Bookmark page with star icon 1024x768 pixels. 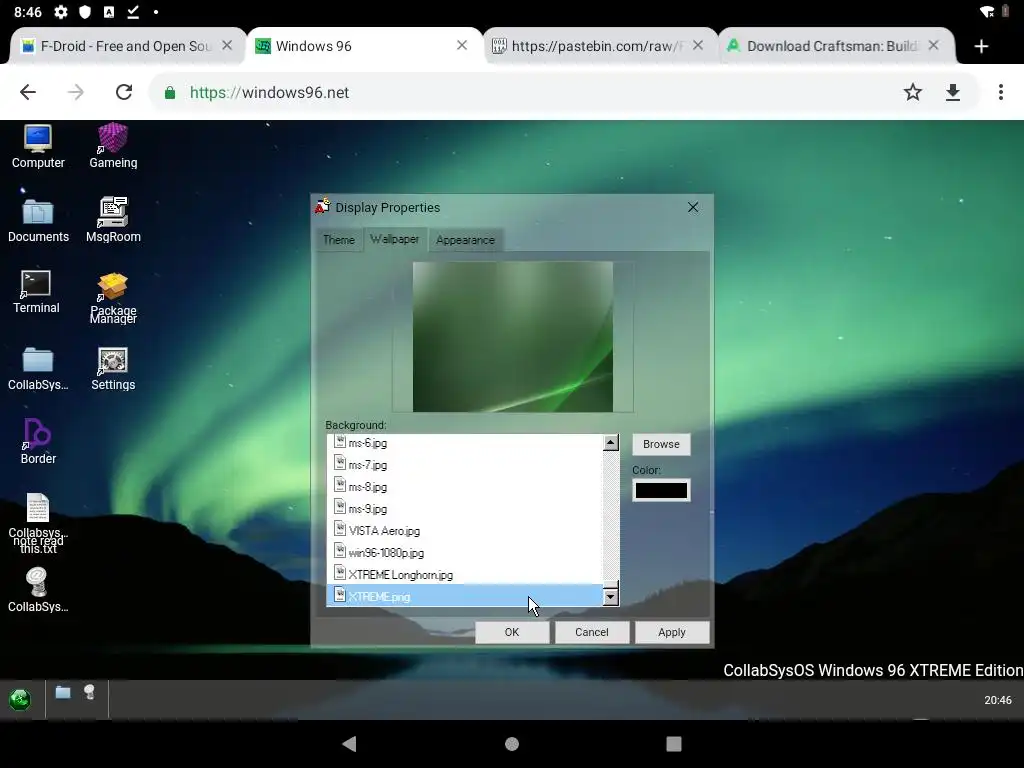click(912, 92)
